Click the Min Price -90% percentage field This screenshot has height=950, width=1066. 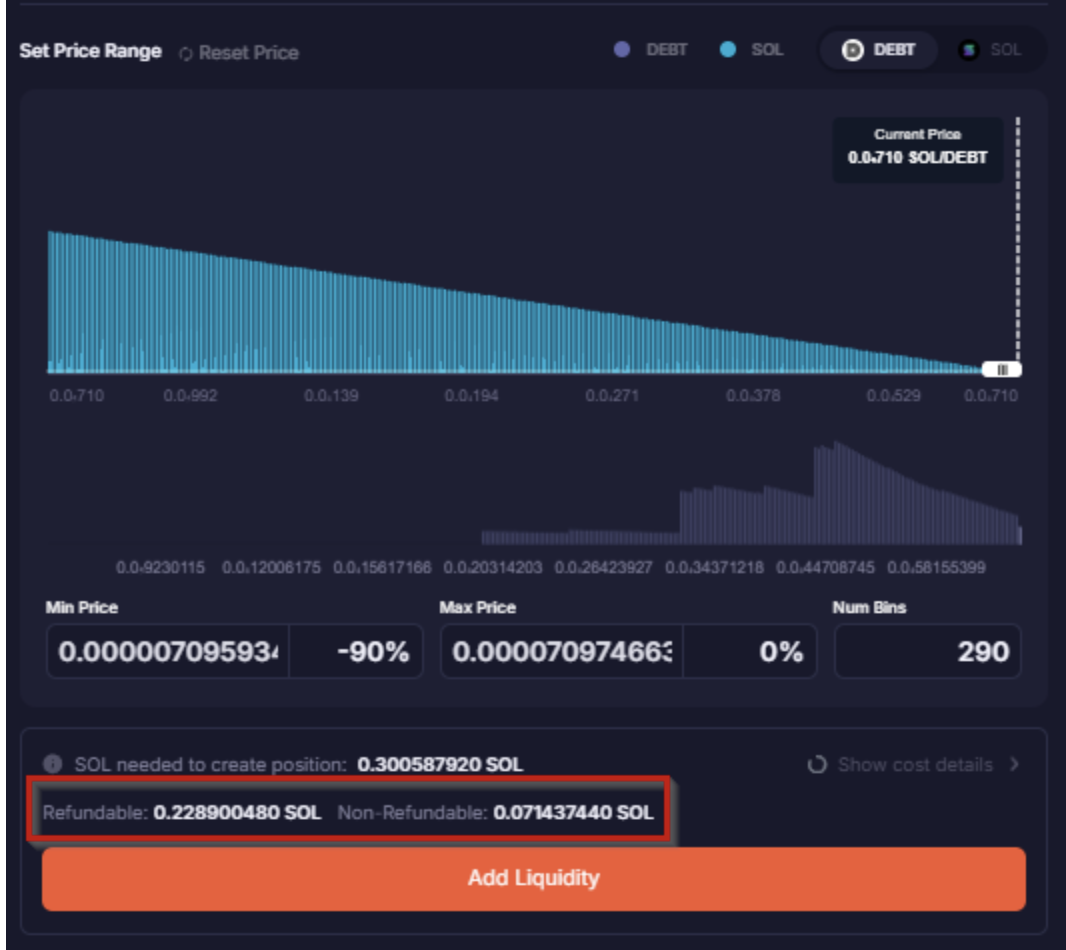(x=356, y=651)
